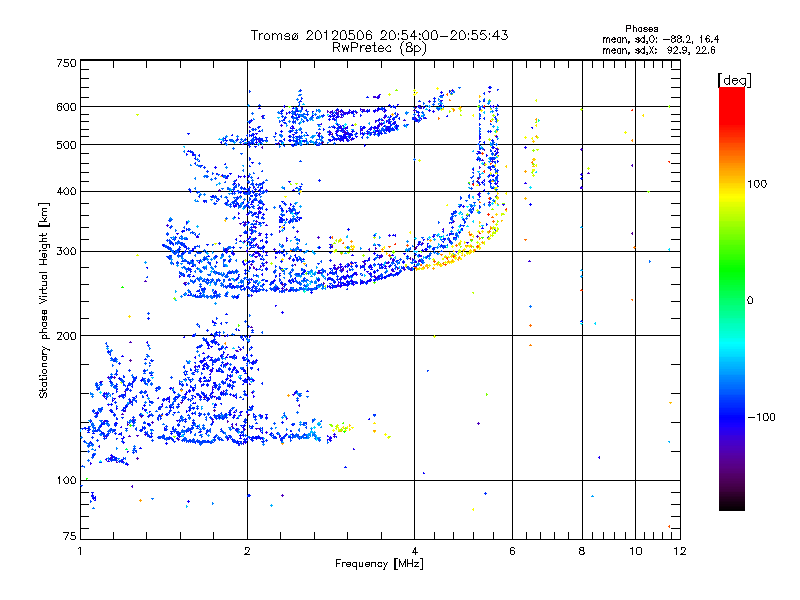800x600 pixels.
Task: Click the x-axis tick label '12'
Action: pos(680,551)
